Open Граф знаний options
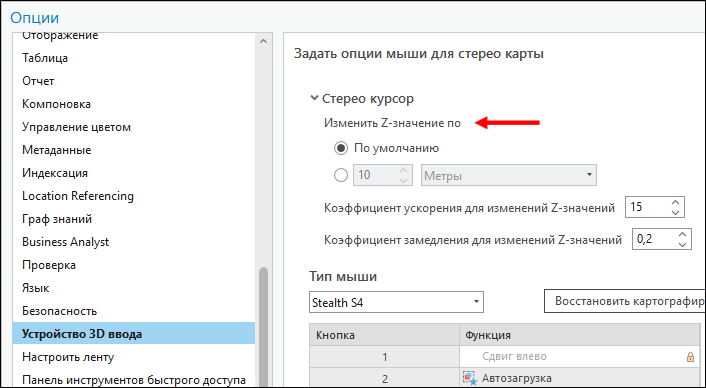Screen dimensions: 706x388 tap(57, 219)
